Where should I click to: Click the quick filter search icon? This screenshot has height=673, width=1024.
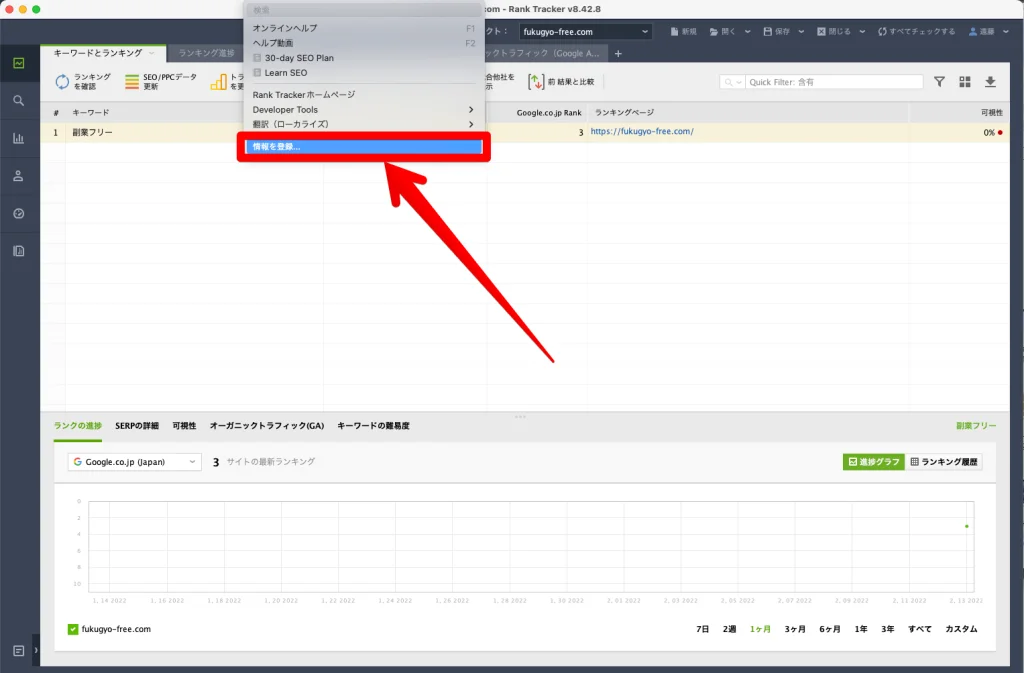click(x=729, y=82)
